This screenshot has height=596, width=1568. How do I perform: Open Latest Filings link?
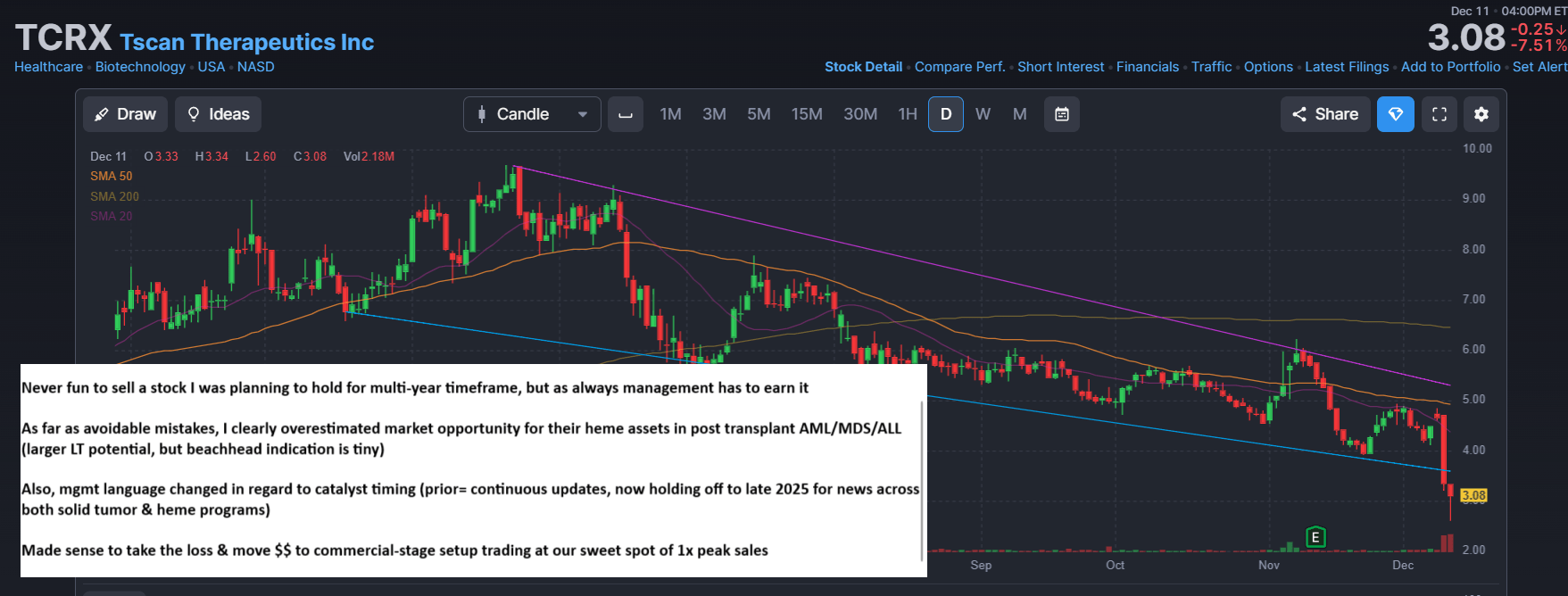pos(1347,67)
